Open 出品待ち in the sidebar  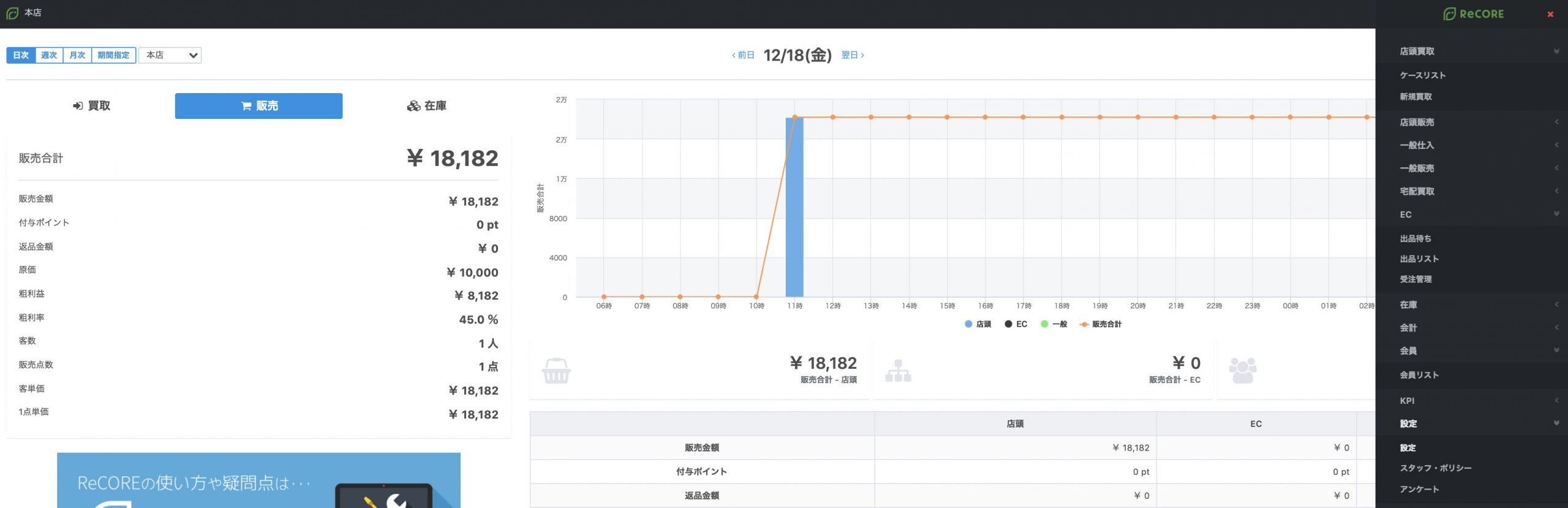(x=1415, y=238)
